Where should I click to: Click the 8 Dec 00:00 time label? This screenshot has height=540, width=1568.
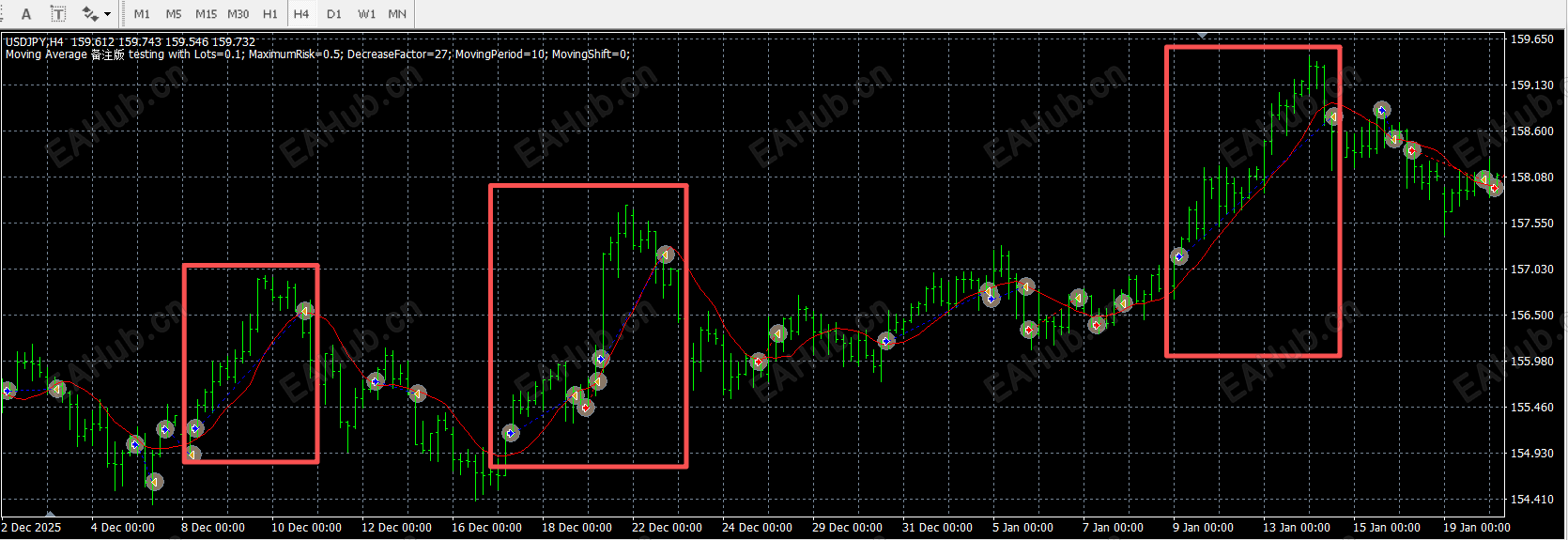[213, 528]
